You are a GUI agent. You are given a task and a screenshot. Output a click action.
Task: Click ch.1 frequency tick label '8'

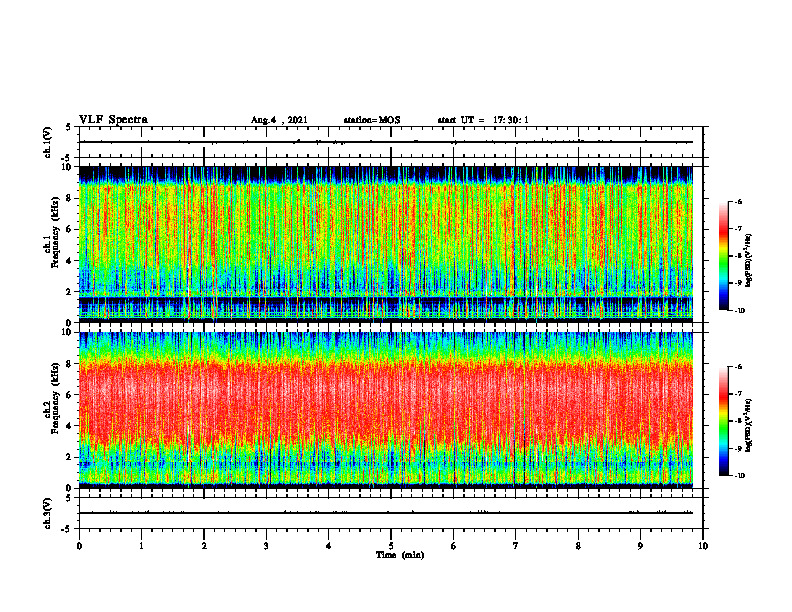coord(70,198)
